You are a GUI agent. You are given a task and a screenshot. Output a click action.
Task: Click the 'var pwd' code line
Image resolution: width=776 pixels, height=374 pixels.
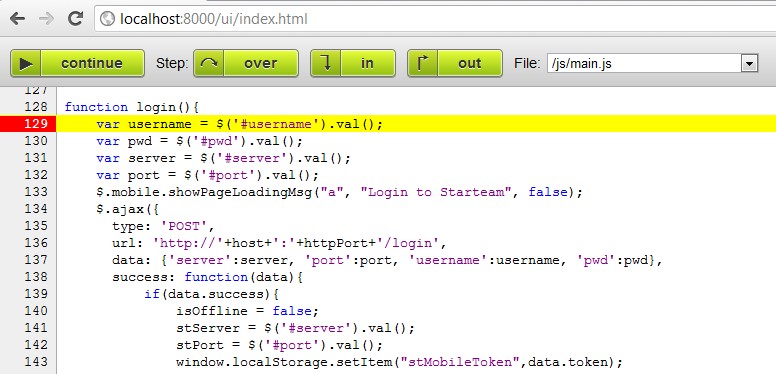tap(199, 141)
